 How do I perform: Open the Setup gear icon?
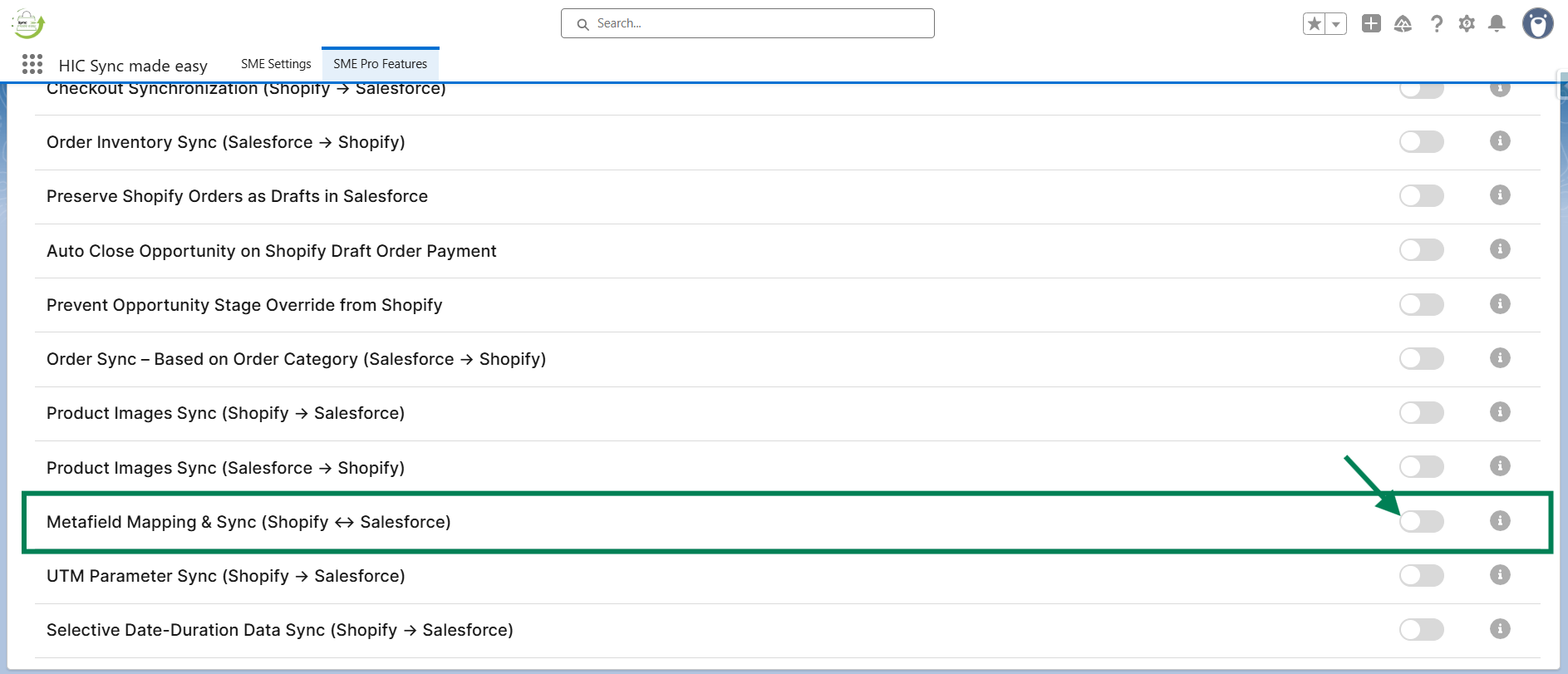1467,23
